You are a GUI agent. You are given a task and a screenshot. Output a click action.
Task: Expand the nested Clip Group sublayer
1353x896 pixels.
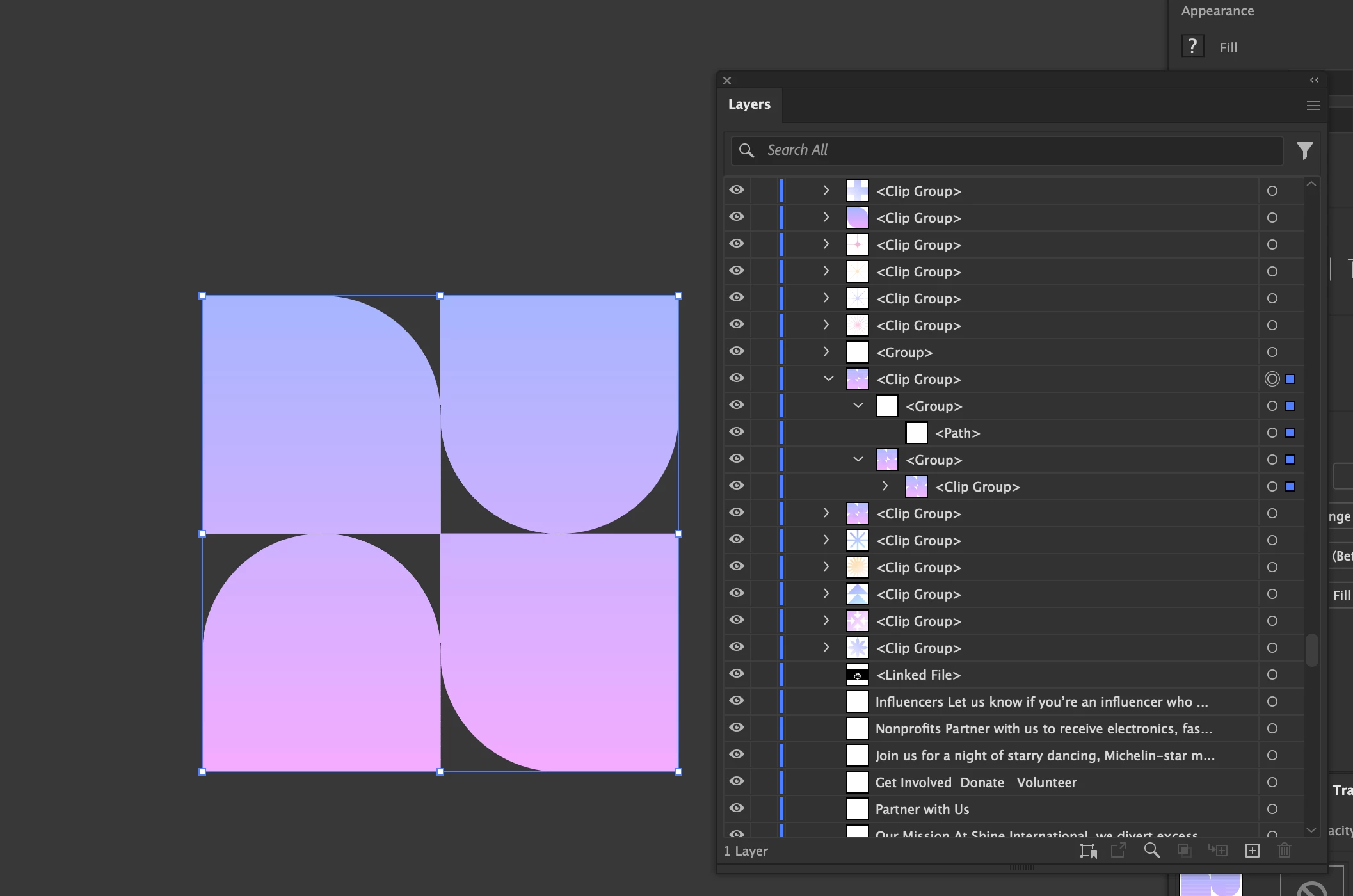[885, 486]
